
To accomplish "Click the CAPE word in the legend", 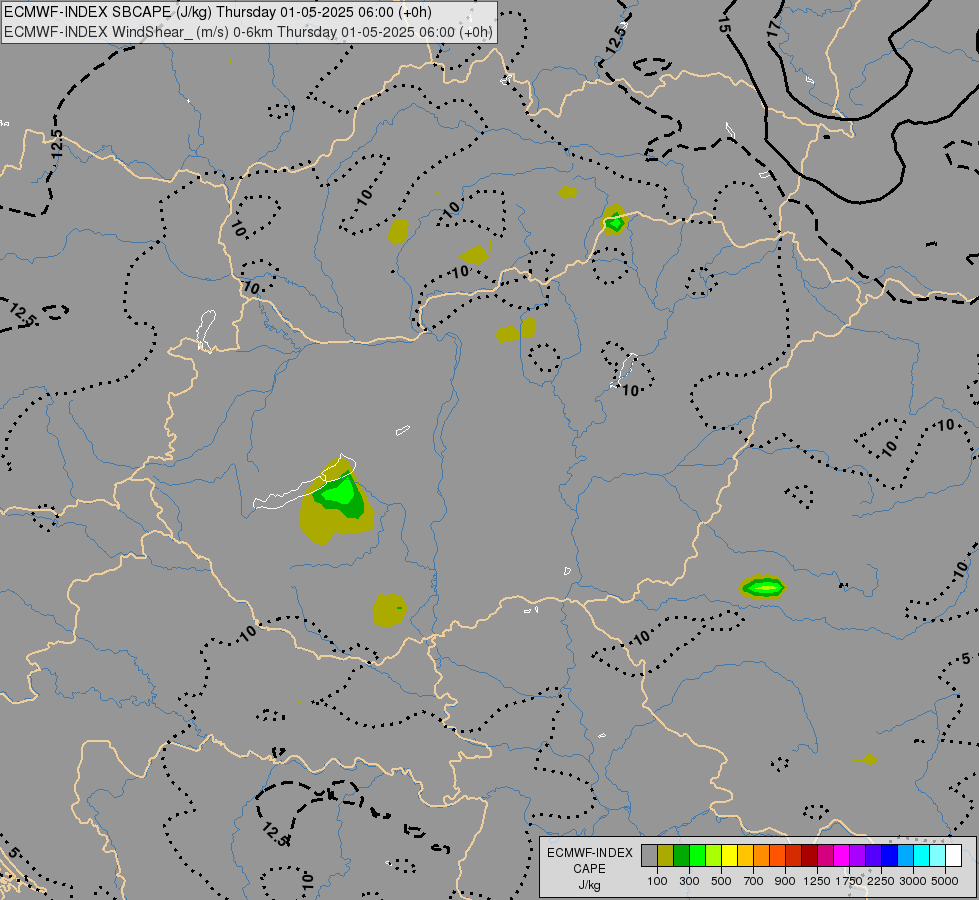I will coord(589,869).
